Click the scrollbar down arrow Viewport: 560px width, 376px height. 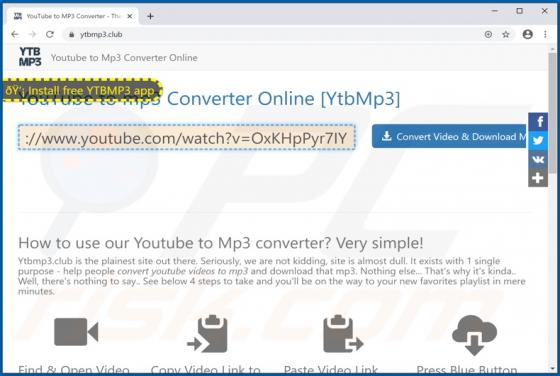pyautogui.click(x=552, y=369)
